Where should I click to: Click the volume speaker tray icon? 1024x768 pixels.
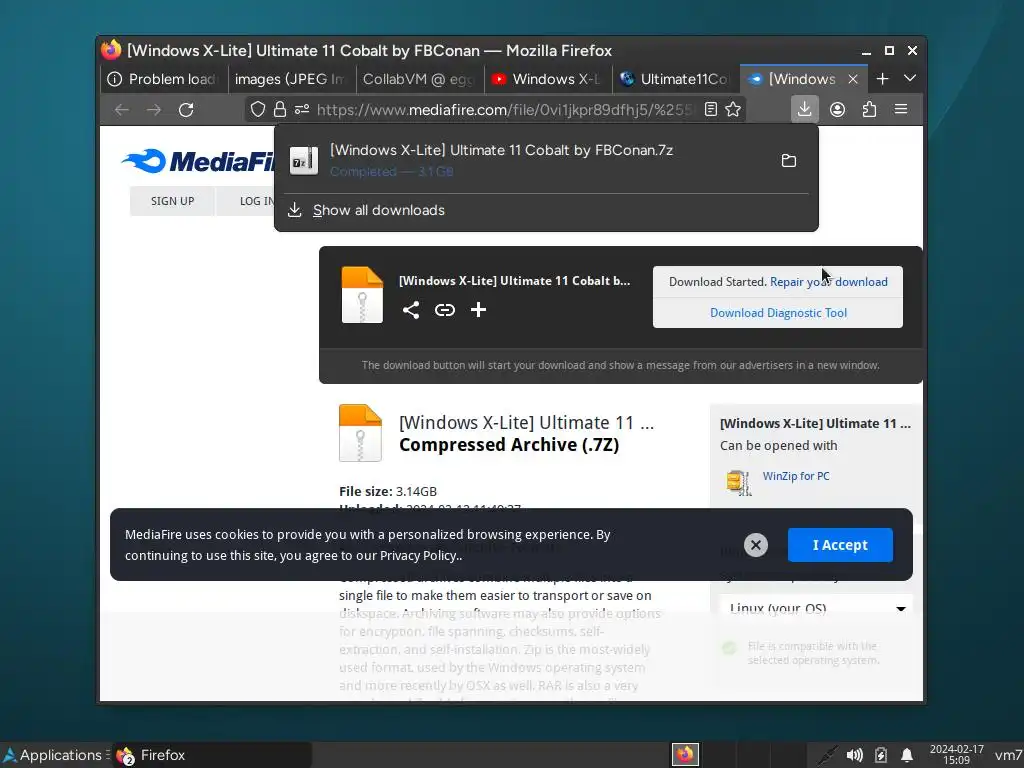pos(855,756)
